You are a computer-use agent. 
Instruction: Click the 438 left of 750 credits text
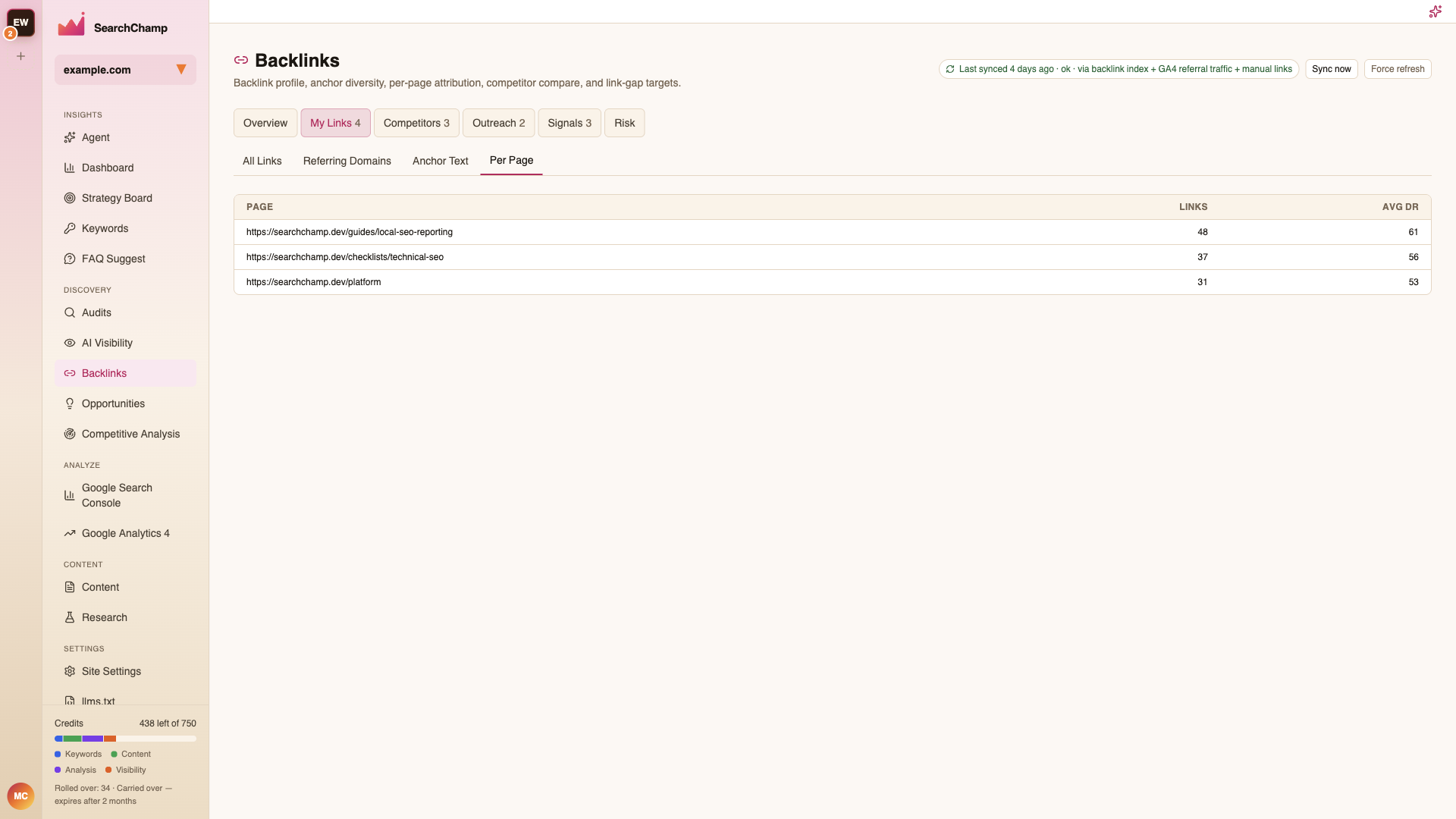[168, 723]
